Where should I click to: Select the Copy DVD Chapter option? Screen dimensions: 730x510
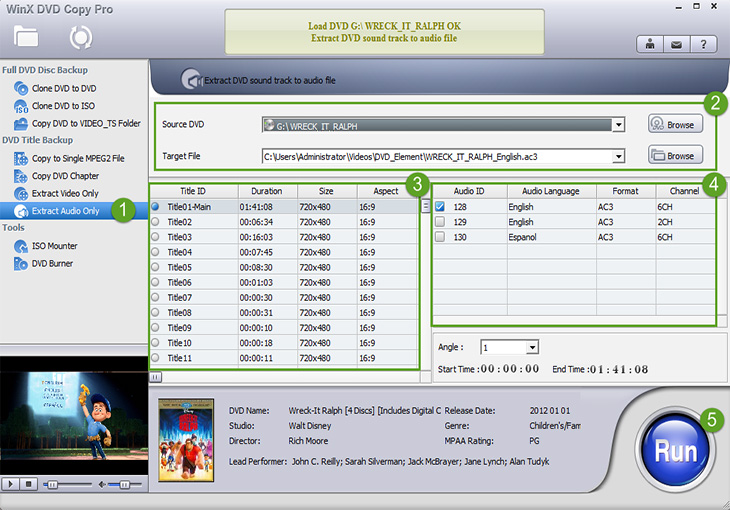(x=65, y=176)
